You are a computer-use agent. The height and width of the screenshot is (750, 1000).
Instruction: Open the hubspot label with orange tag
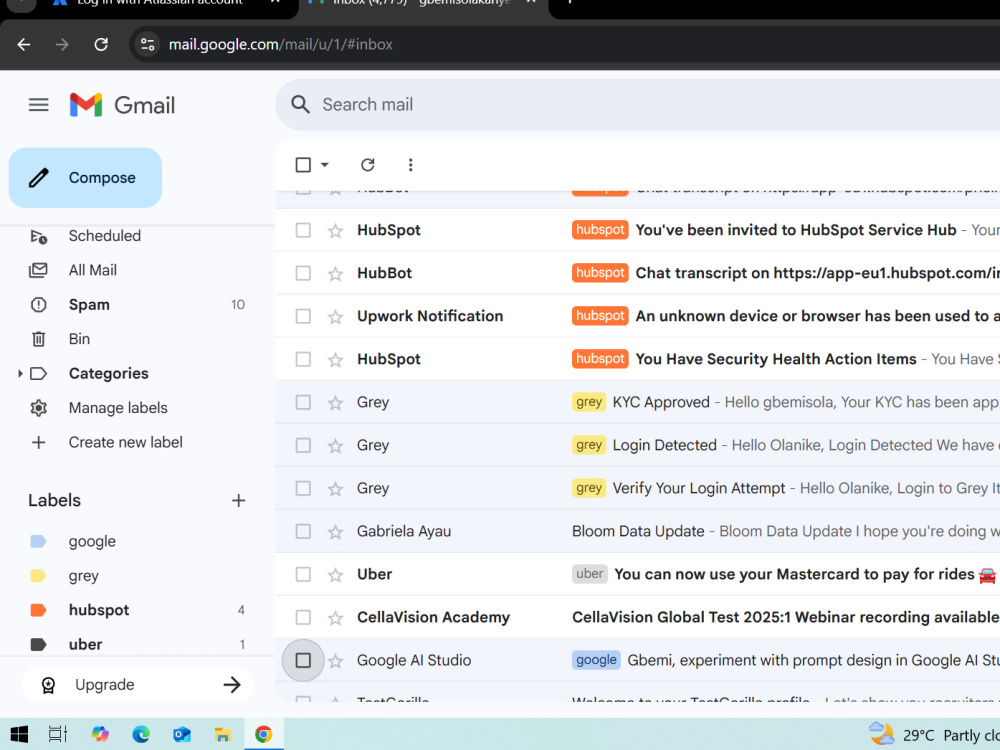[99, 610]
